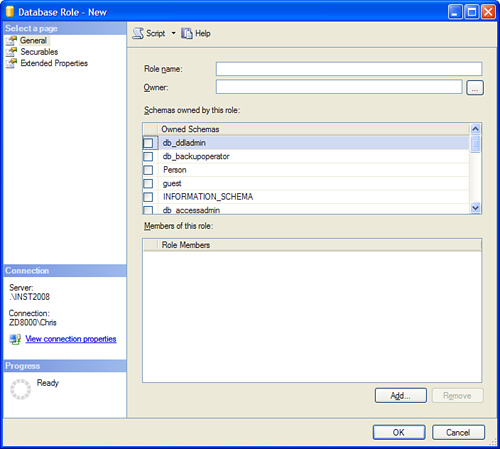
Task: Click the Owned Schemas scrollbar thumb
Action: (x=476, y=144)
